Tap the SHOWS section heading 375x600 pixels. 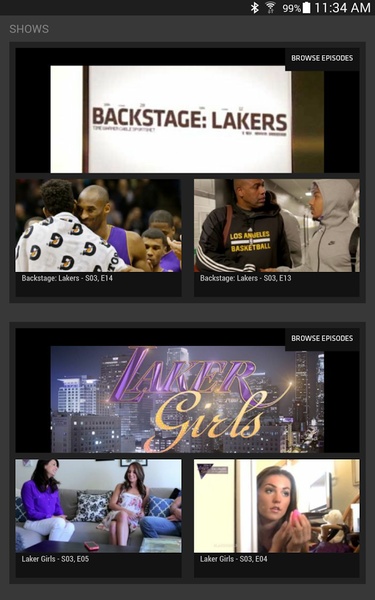[29, 29]
